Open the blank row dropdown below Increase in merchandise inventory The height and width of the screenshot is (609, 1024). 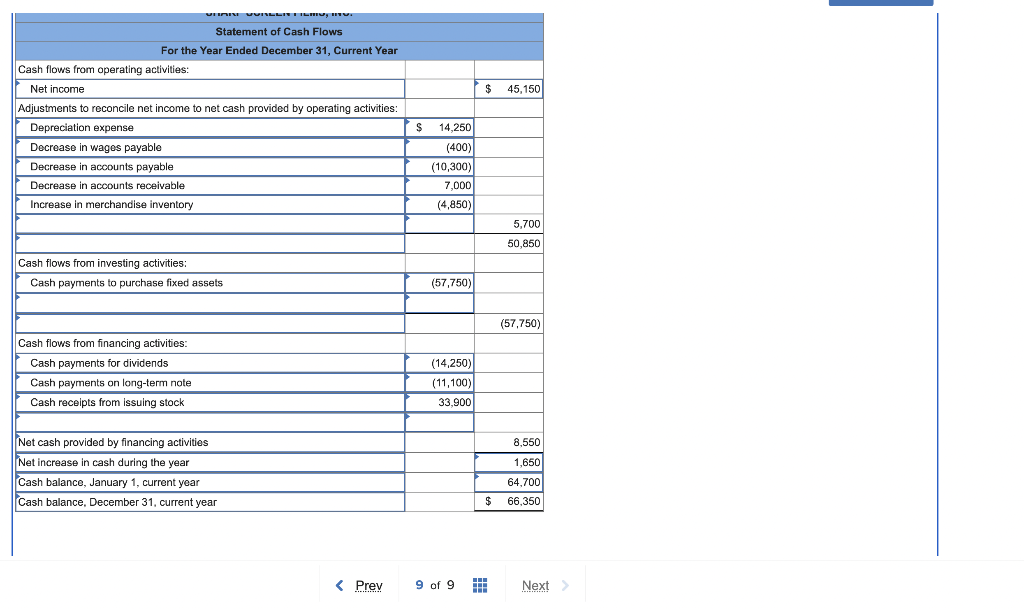coord(408,218)
